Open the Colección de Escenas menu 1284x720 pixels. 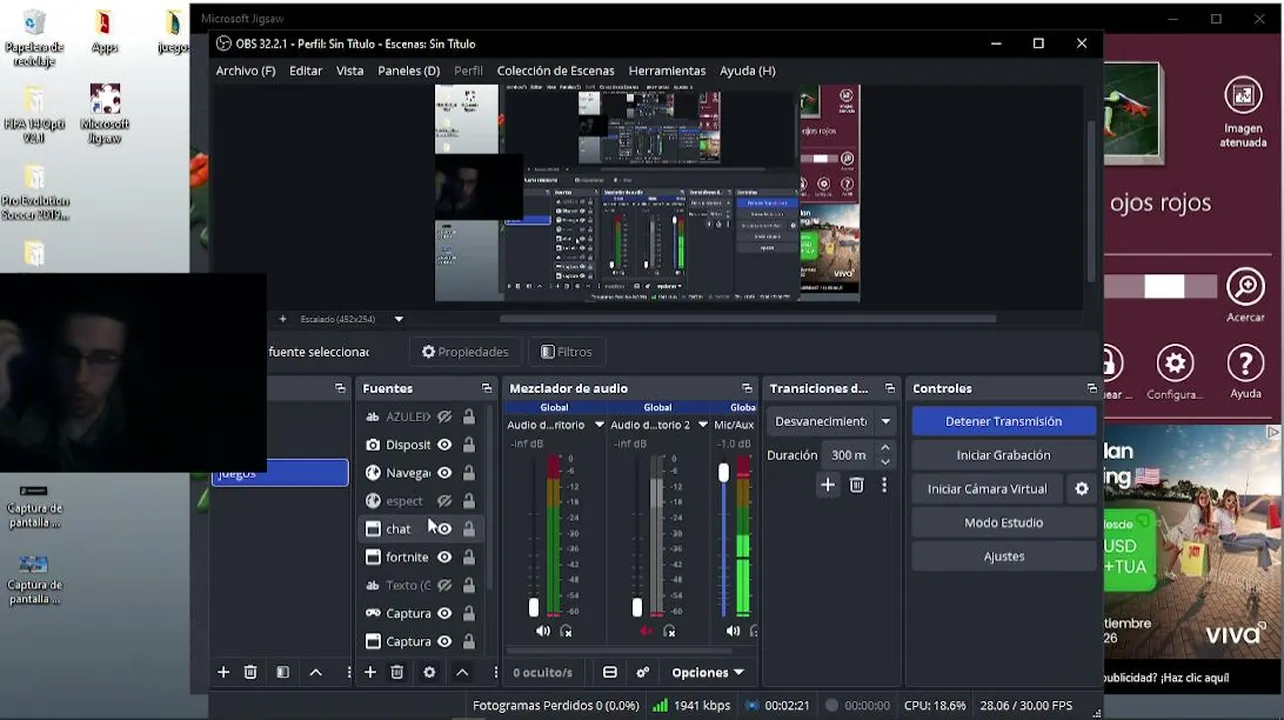pos(556,71)
